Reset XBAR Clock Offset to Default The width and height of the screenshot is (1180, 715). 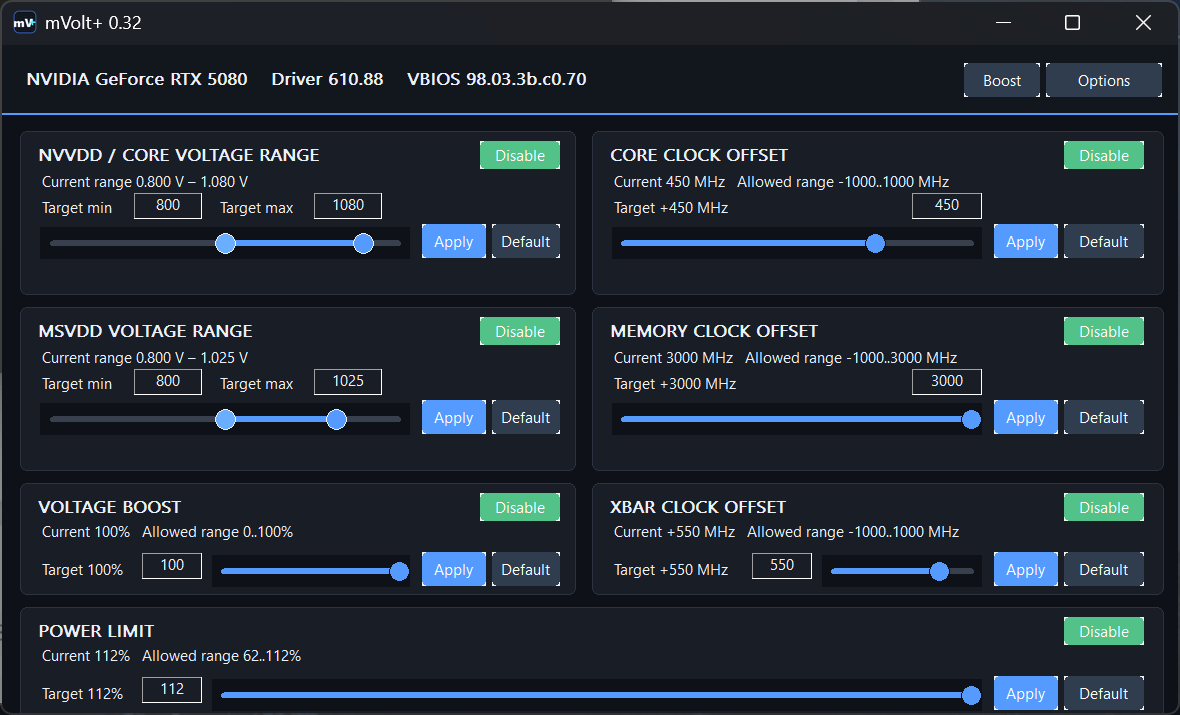click(1104, 570)
